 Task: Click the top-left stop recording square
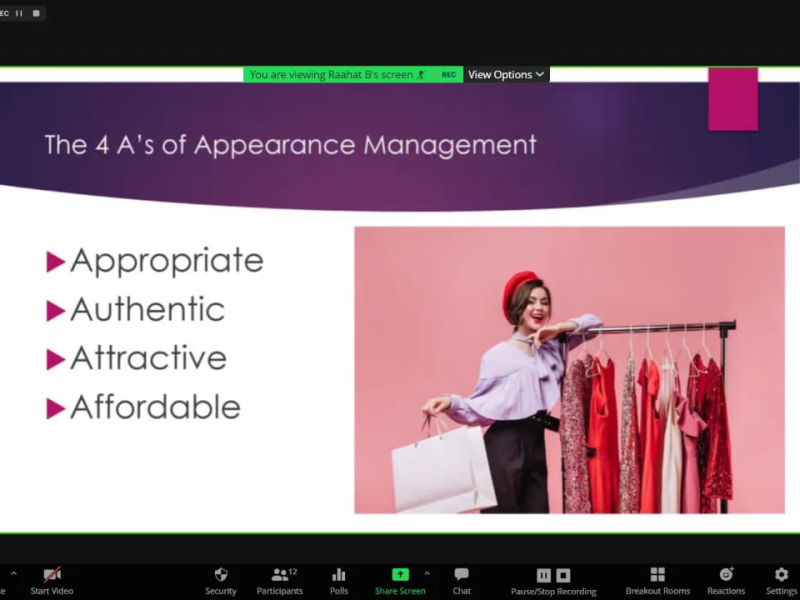pos(36,13)
